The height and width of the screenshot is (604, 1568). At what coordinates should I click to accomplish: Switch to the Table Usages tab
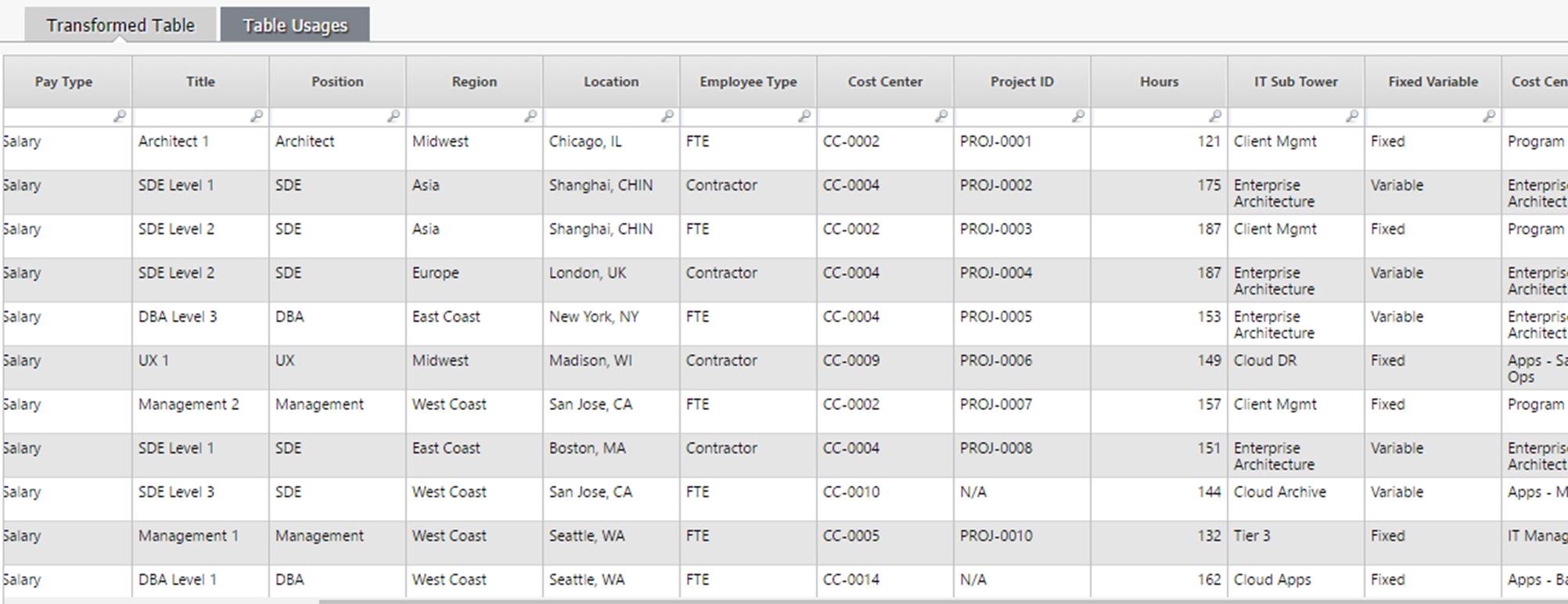(x=295, y=25)
